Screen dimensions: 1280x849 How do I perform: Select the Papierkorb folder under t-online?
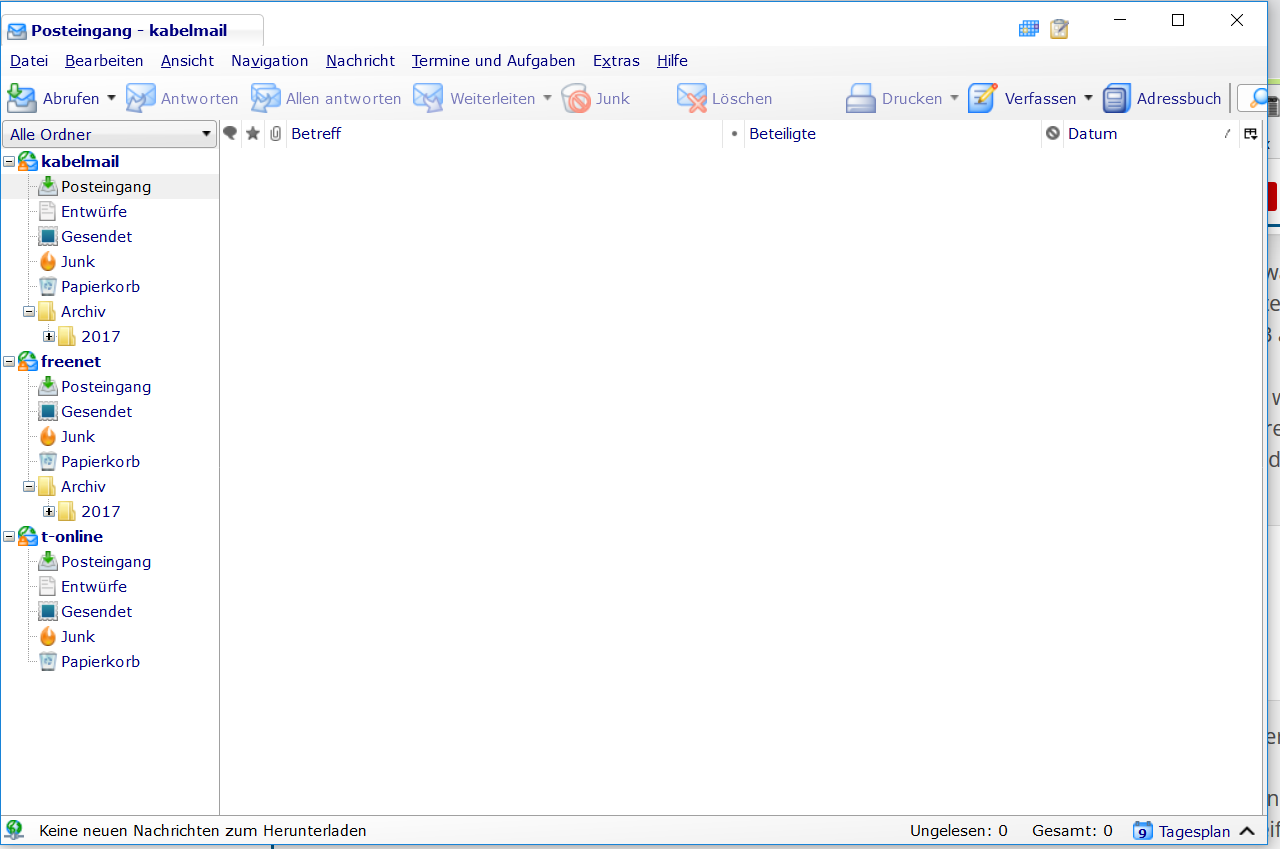coord(100,662)
